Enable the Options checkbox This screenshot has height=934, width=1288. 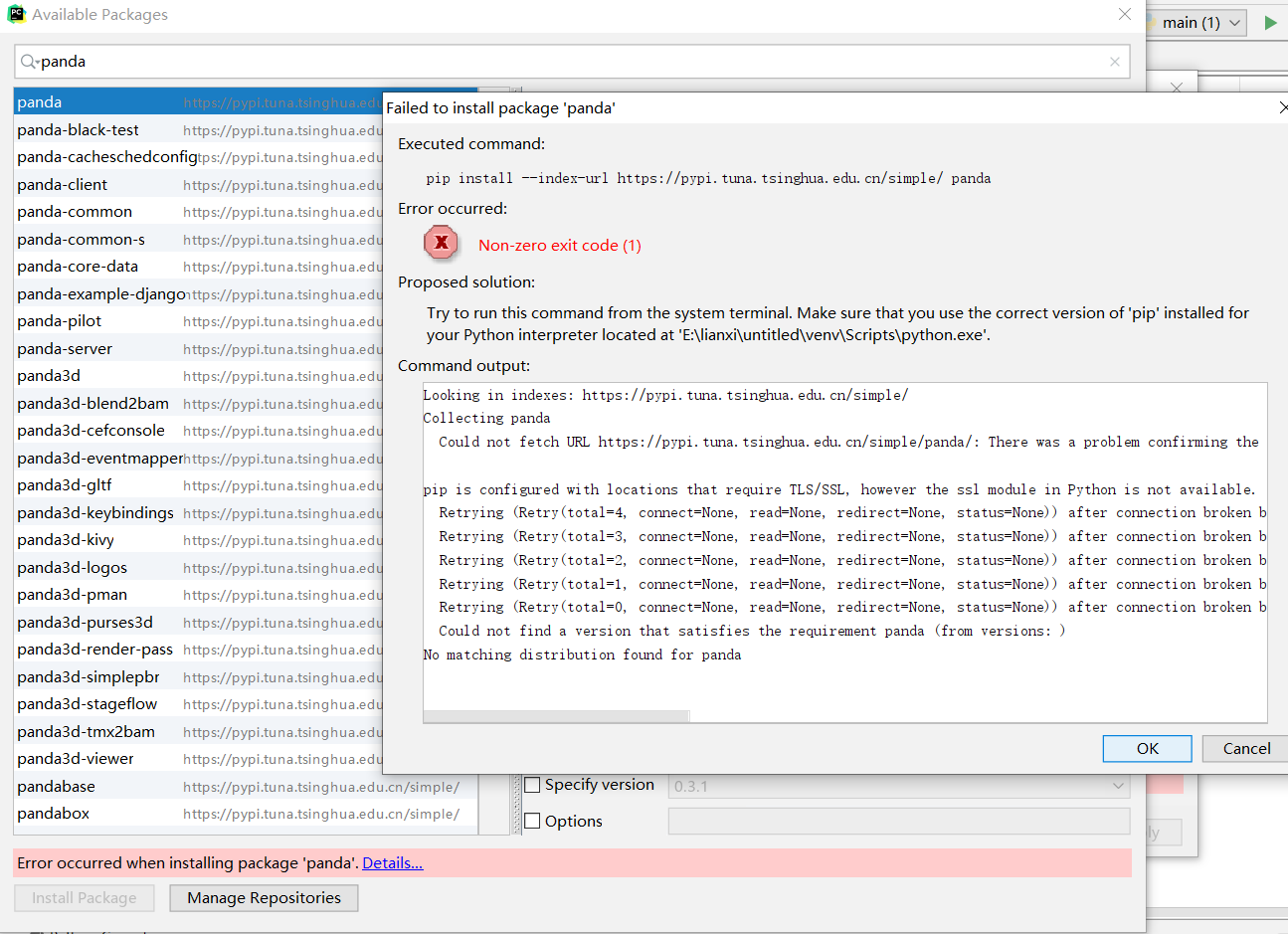[x=532, y=821]
